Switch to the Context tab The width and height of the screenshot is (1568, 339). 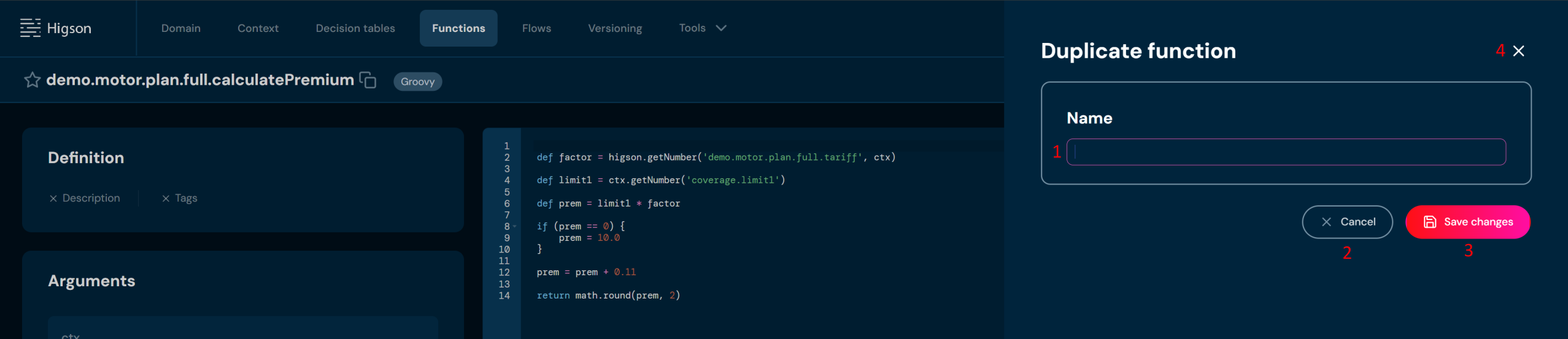pyautogui.click(x=258, y=28)
